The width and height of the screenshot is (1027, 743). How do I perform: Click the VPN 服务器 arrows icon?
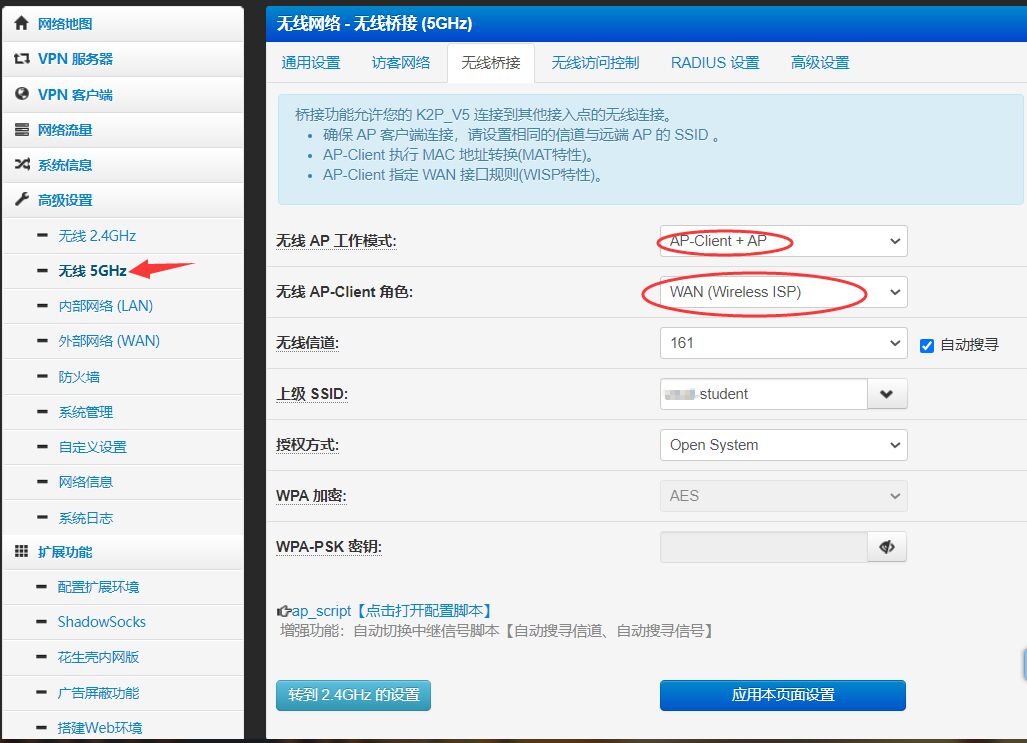tap(21, 59)
